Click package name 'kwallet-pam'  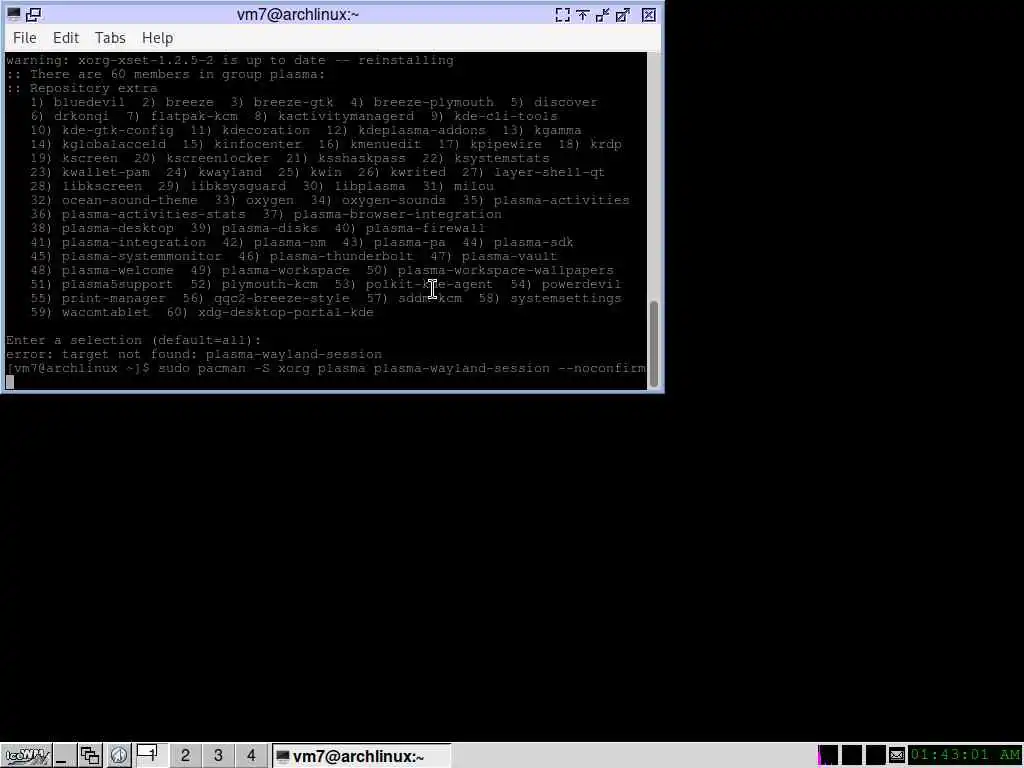106,172
